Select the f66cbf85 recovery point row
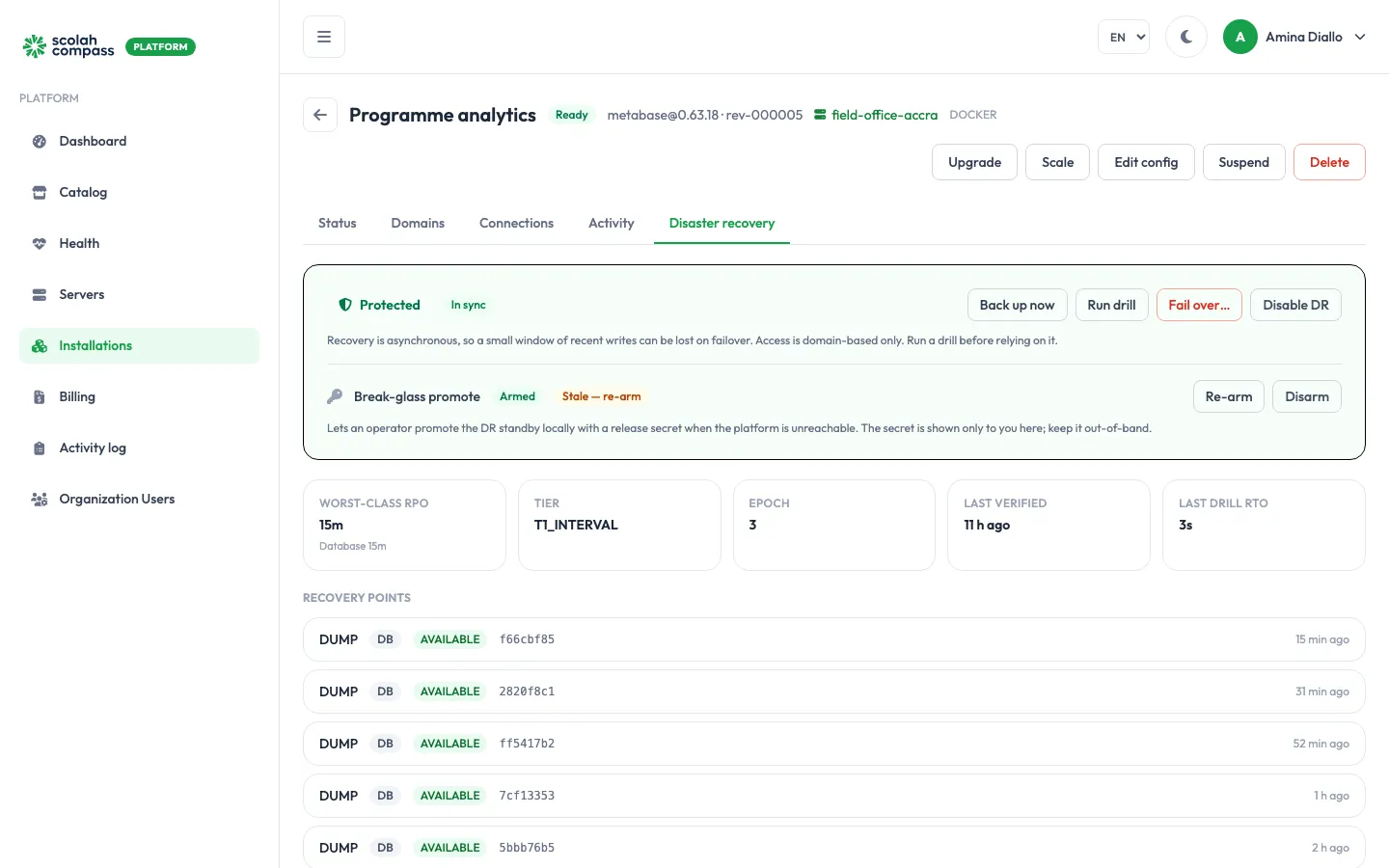 pyautogui.click(x=834, y=639)
